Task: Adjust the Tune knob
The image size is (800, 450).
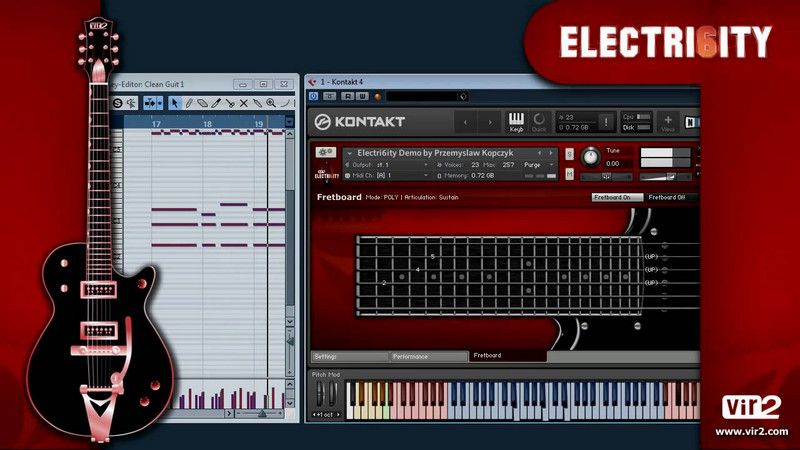Action: coord(590,157)
